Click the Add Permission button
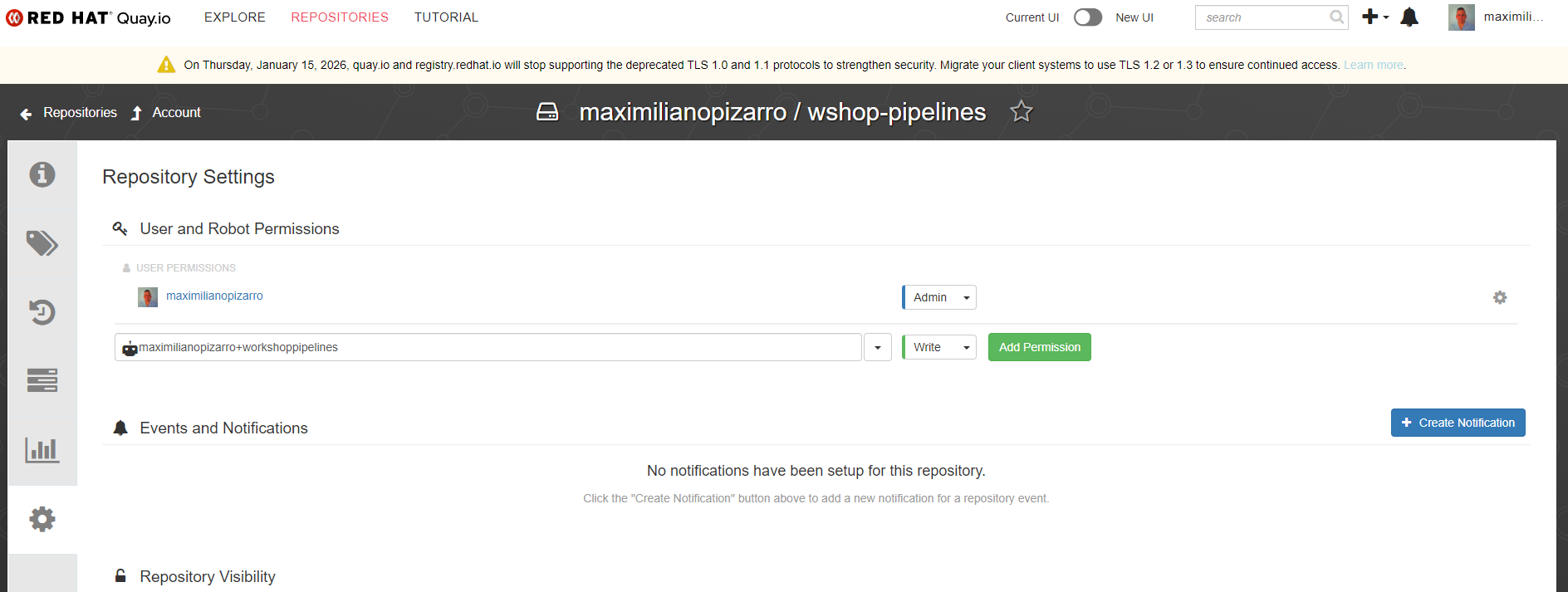1568x592 pixels. [x=1039, y=347]
